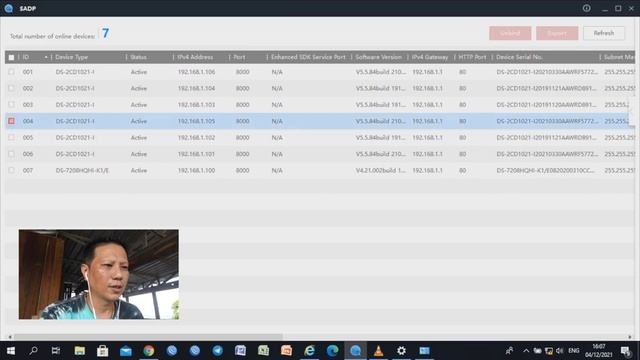Check the box for device 007
640x360 pixels.
coord(11,170)
